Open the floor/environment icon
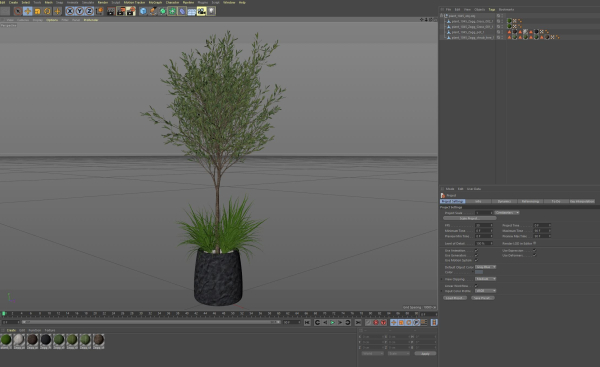 [192, 11]
